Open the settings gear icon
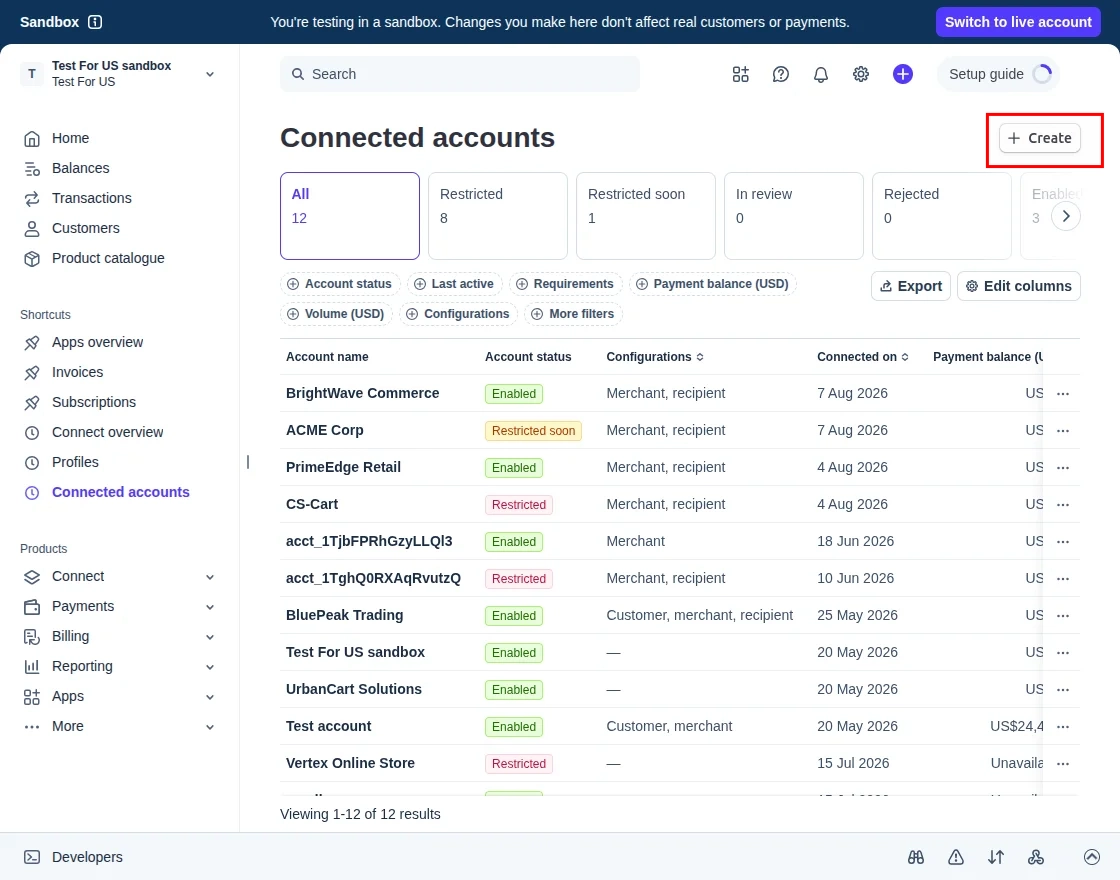 (x=861, y=74)
